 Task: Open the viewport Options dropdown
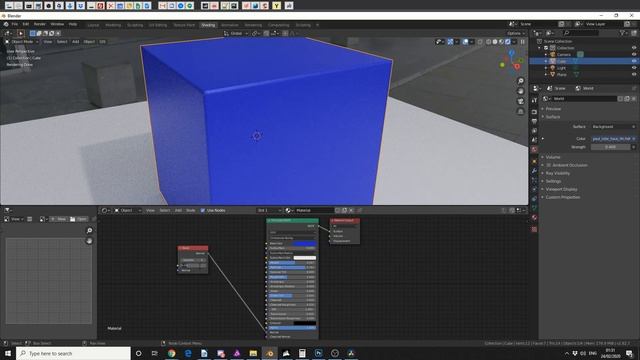pos(516,33)
